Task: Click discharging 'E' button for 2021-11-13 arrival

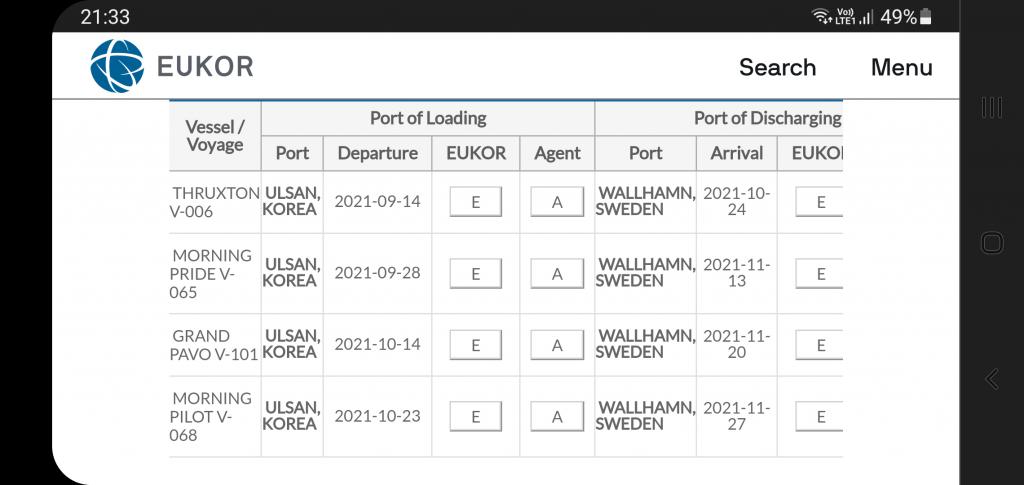Action: (819, 274)
